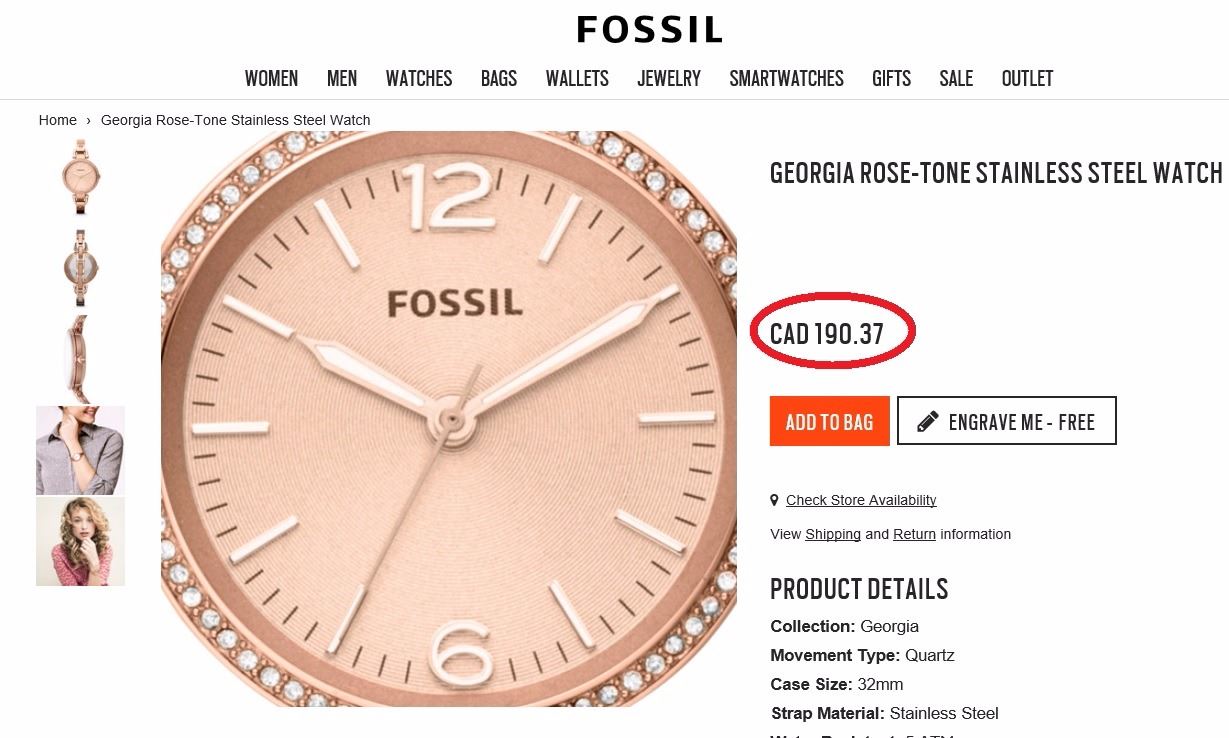This screenshot has width=1229, height=738.
Task: Open the Shipping information link
Action: pyautogui.click(x=833, y=534)
